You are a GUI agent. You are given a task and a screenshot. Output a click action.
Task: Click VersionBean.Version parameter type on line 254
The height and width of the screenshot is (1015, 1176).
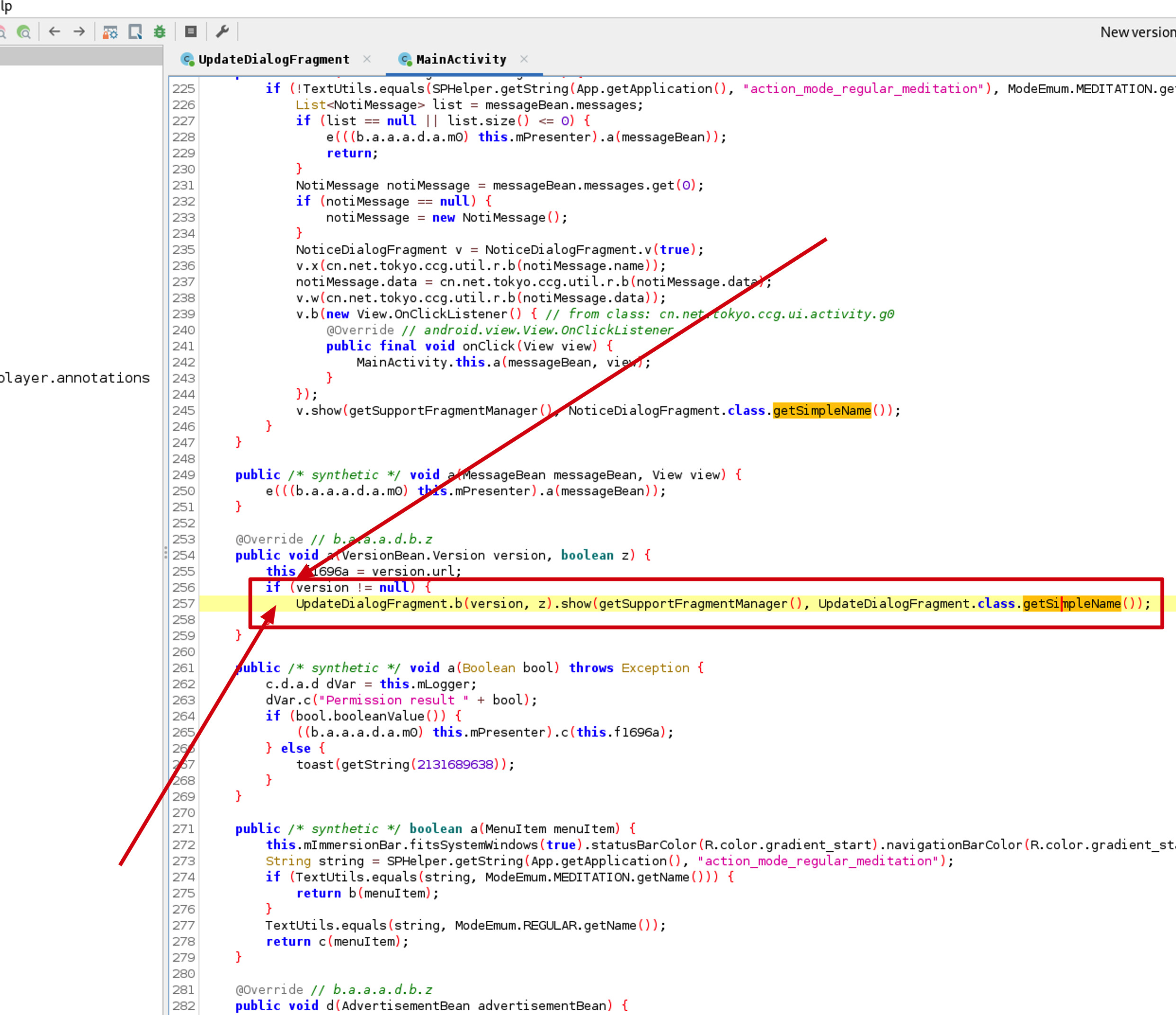[x=413, y=555]
